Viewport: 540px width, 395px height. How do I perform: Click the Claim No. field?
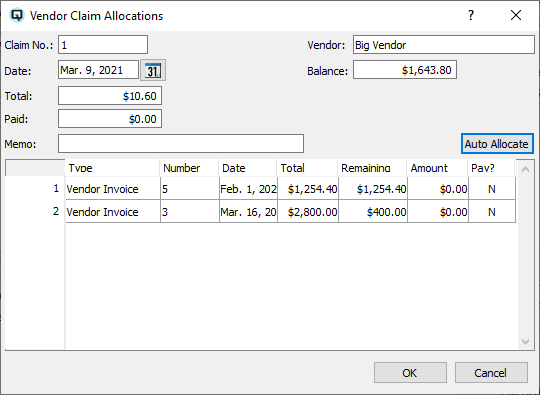[x=103, y=44]
